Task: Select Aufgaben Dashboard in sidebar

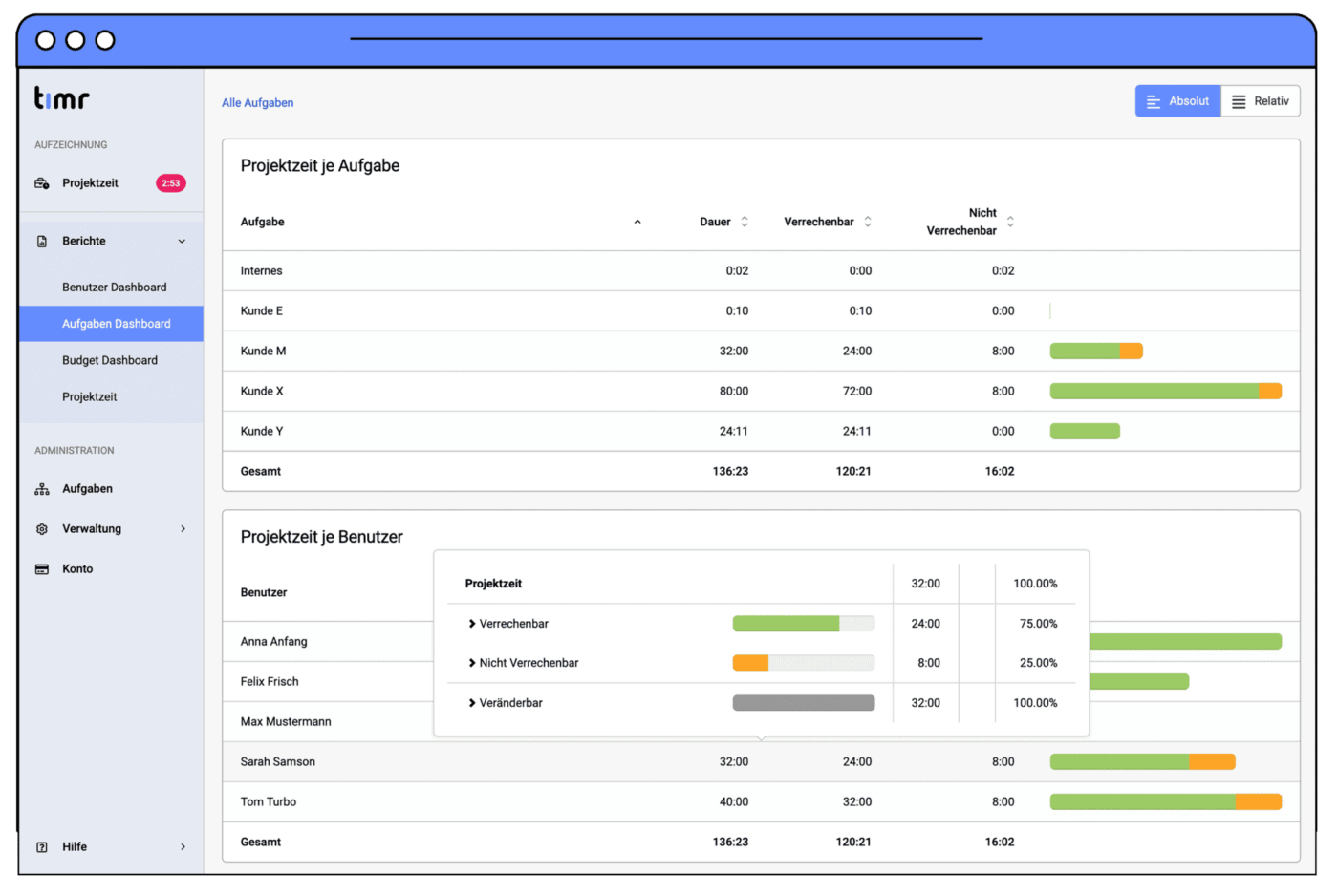Action: tap(111, 324)
